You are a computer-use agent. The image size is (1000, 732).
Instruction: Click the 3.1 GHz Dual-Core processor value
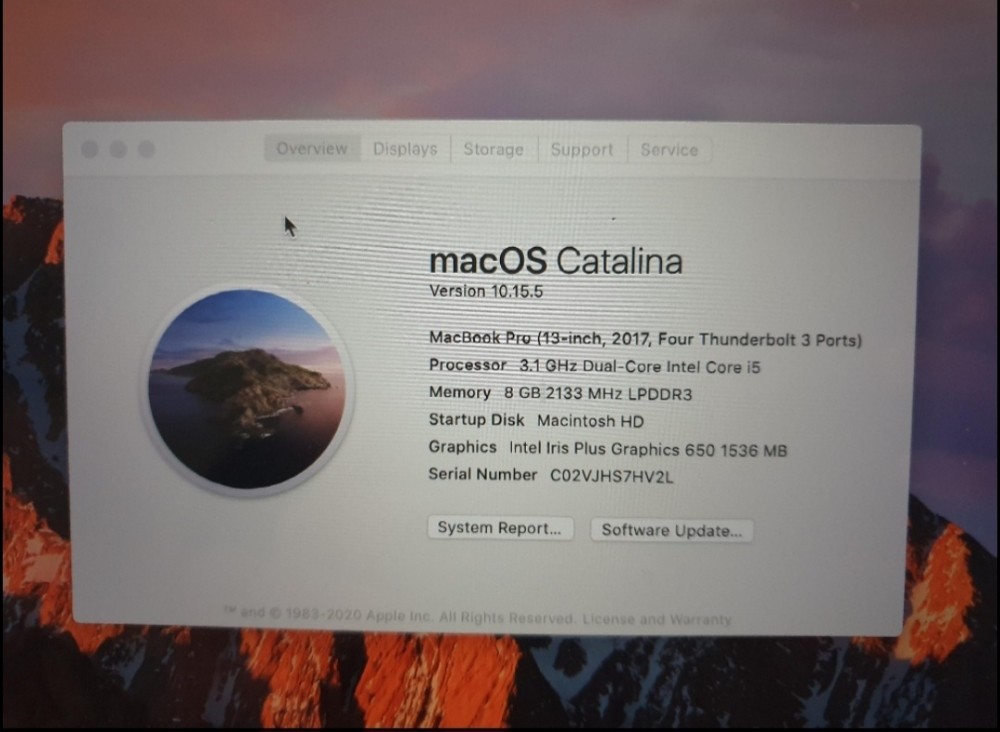pyautogui.click(x=640, y=367)
